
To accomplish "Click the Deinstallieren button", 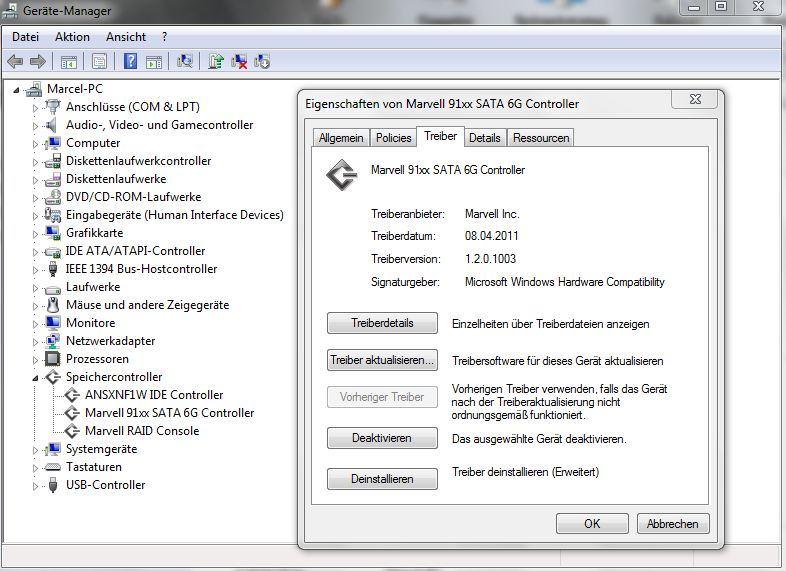I will click(382, 479).
